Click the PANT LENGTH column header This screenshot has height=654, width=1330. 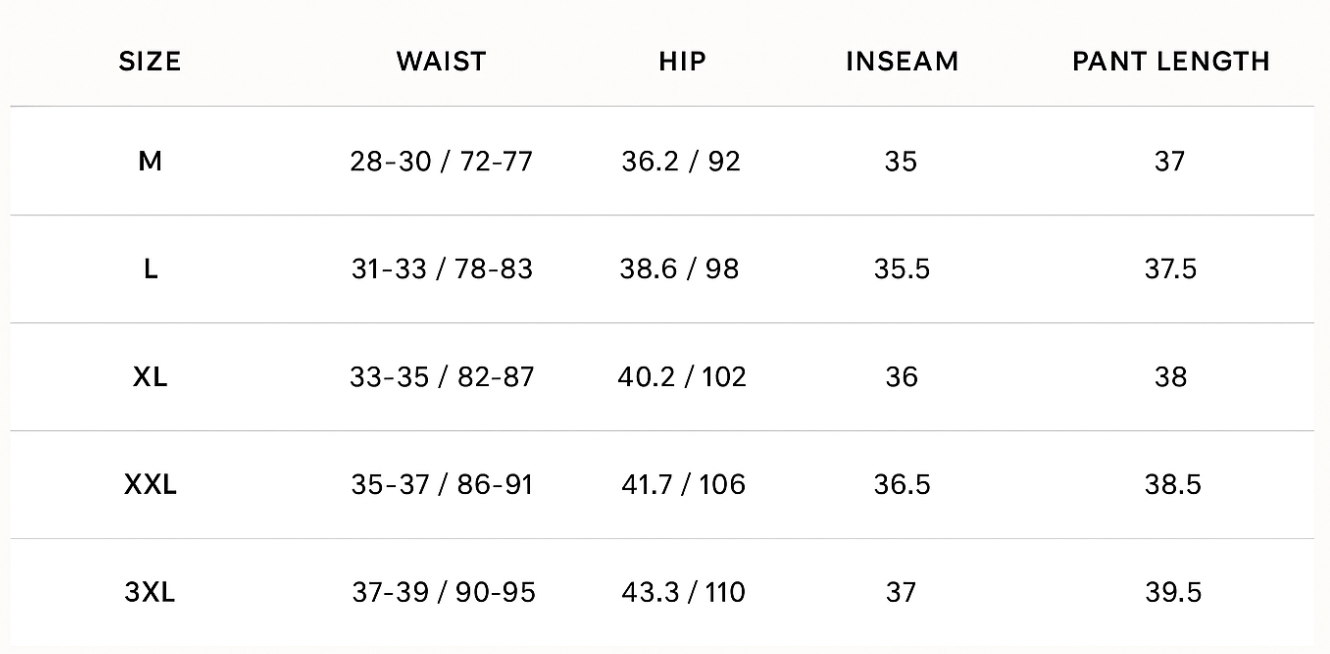[1170, 61]
